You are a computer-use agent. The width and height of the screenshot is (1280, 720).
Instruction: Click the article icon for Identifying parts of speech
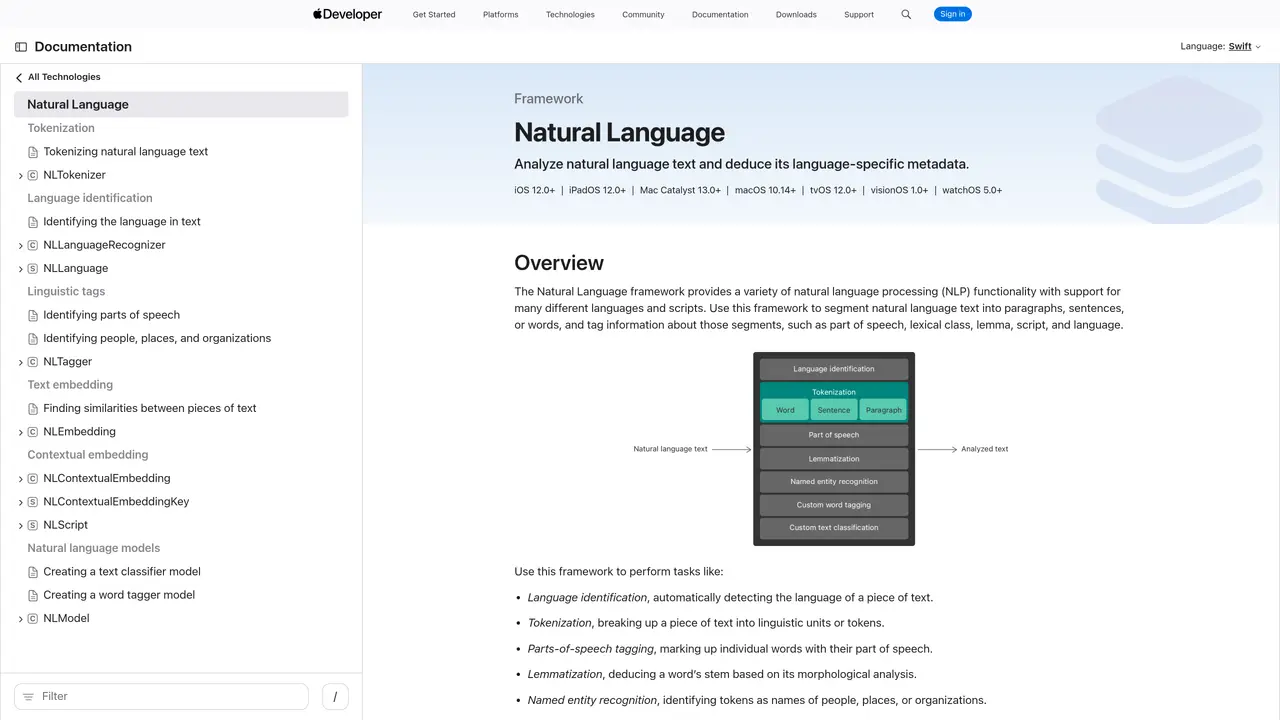[x=33, y=315]
